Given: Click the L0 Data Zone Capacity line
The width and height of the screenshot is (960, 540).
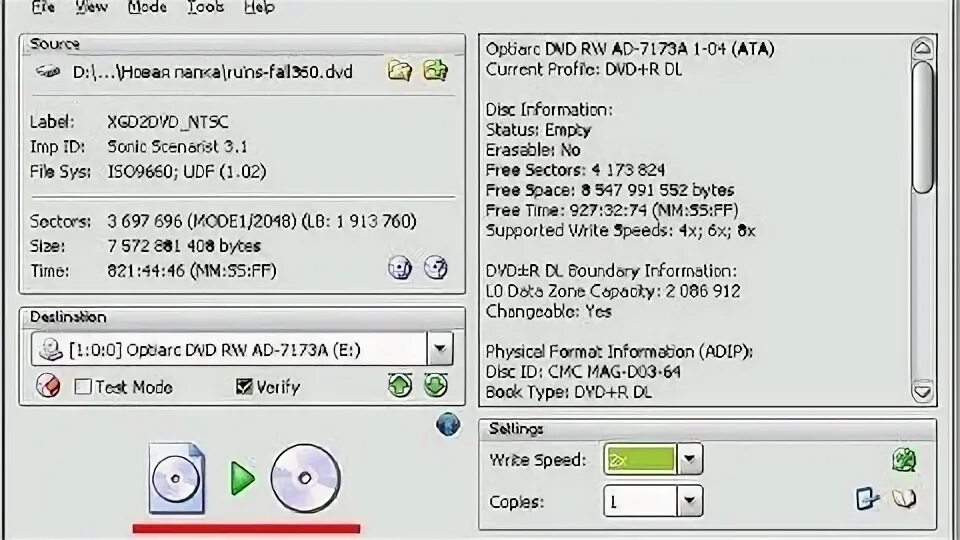Looking at the screenshot, I should (x=613, y=291).
